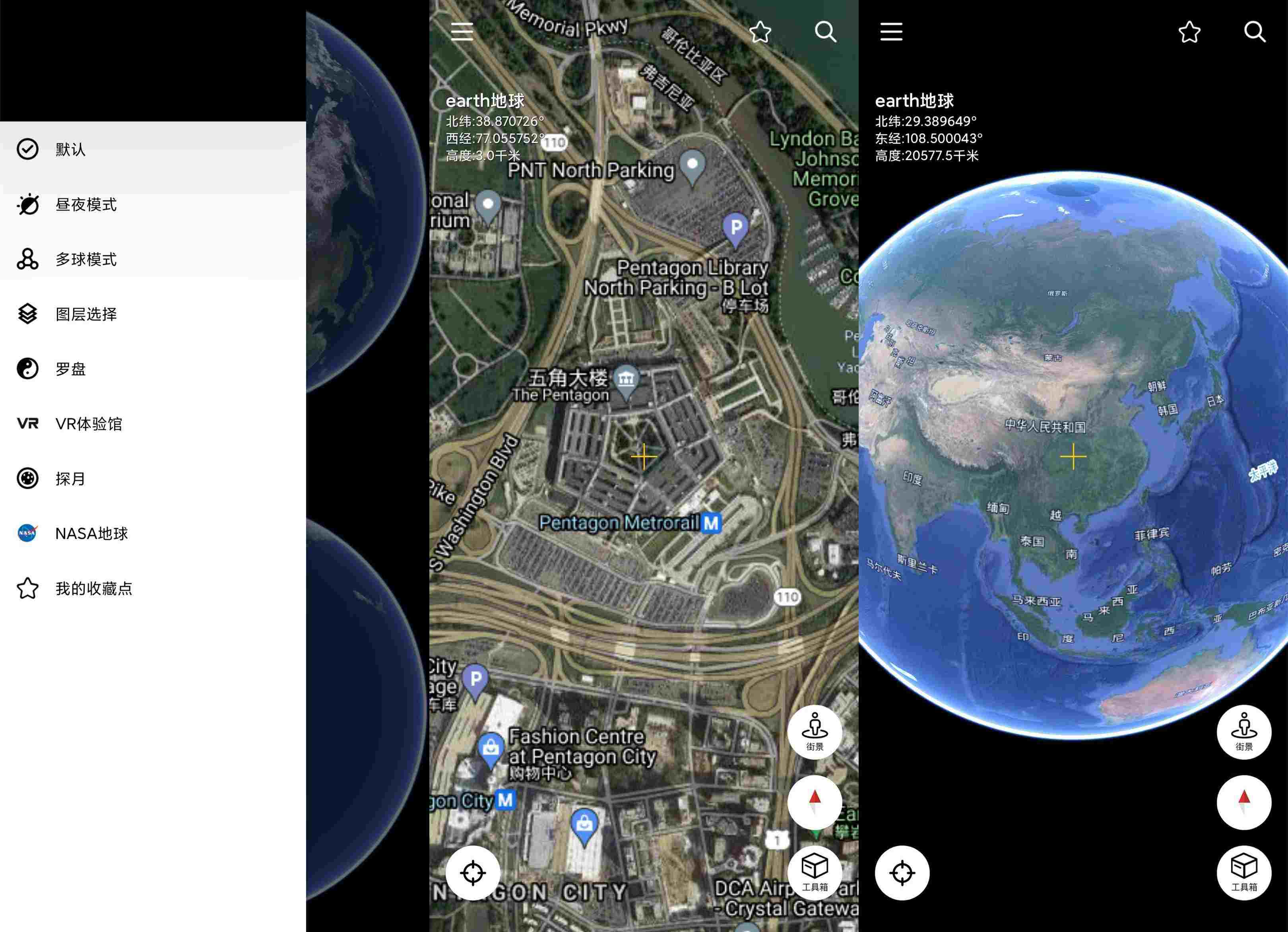
Task: Tap yellow crosshair on the globe over China
Action: click(x=1073, y=456)
